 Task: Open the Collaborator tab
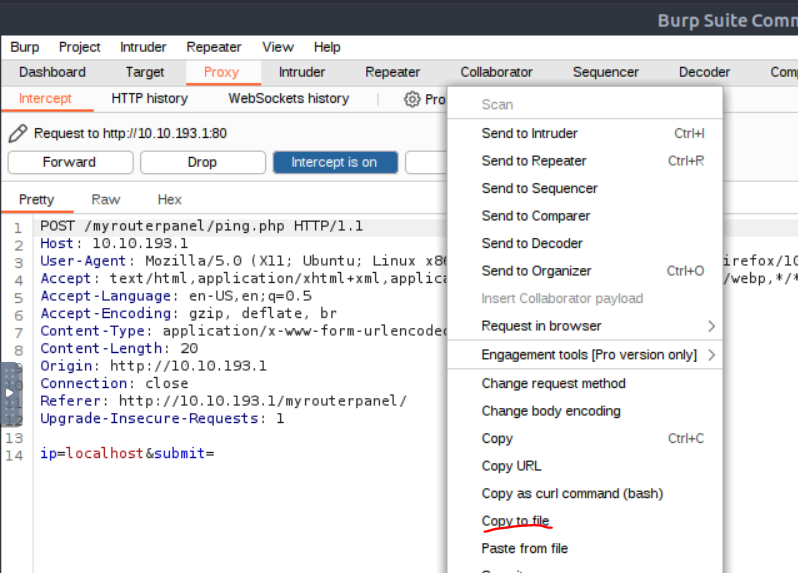point(496,72)
